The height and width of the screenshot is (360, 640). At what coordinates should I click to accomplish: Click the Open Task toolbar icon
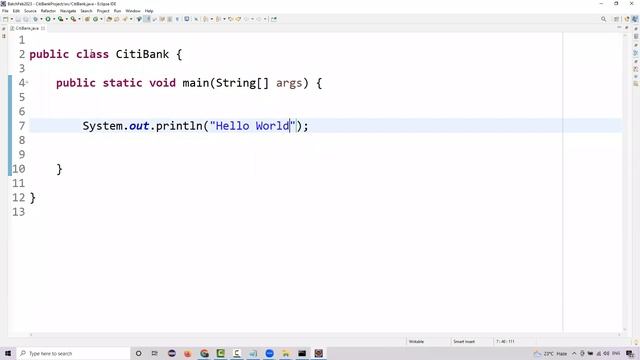[x=117, y=19]
